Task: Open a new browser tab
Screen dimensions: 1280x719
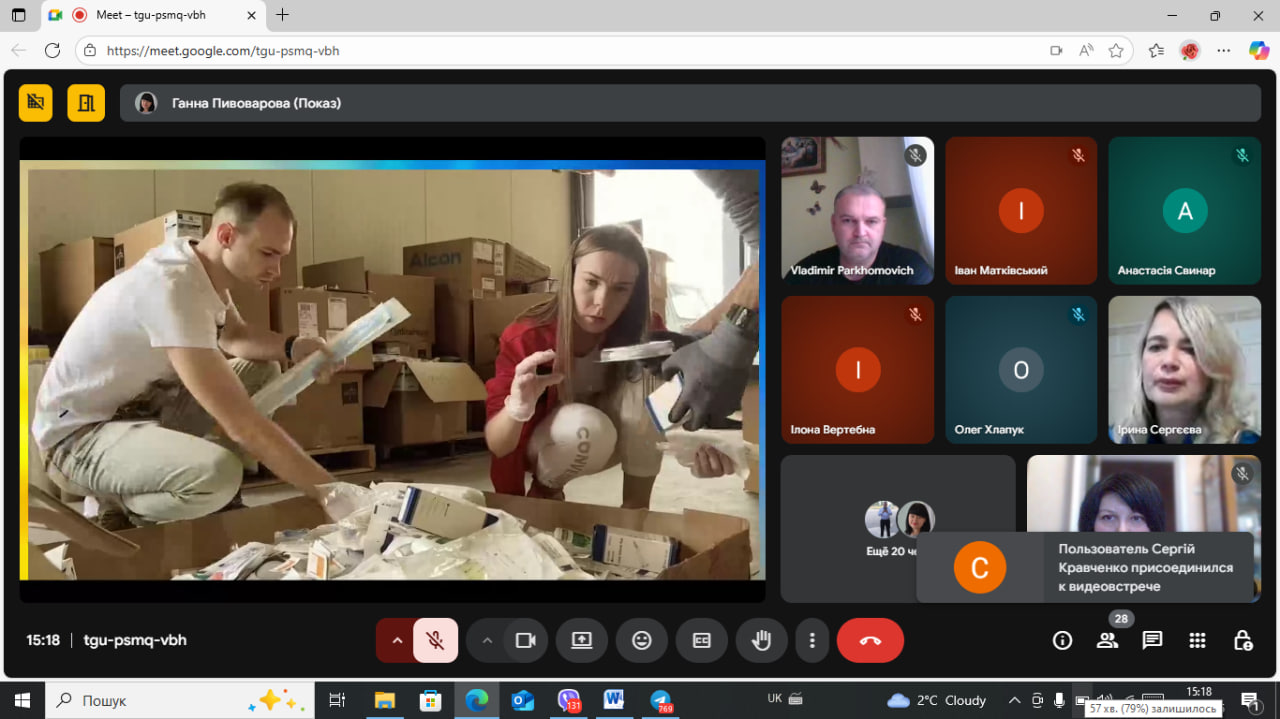Action: (283, 15)
